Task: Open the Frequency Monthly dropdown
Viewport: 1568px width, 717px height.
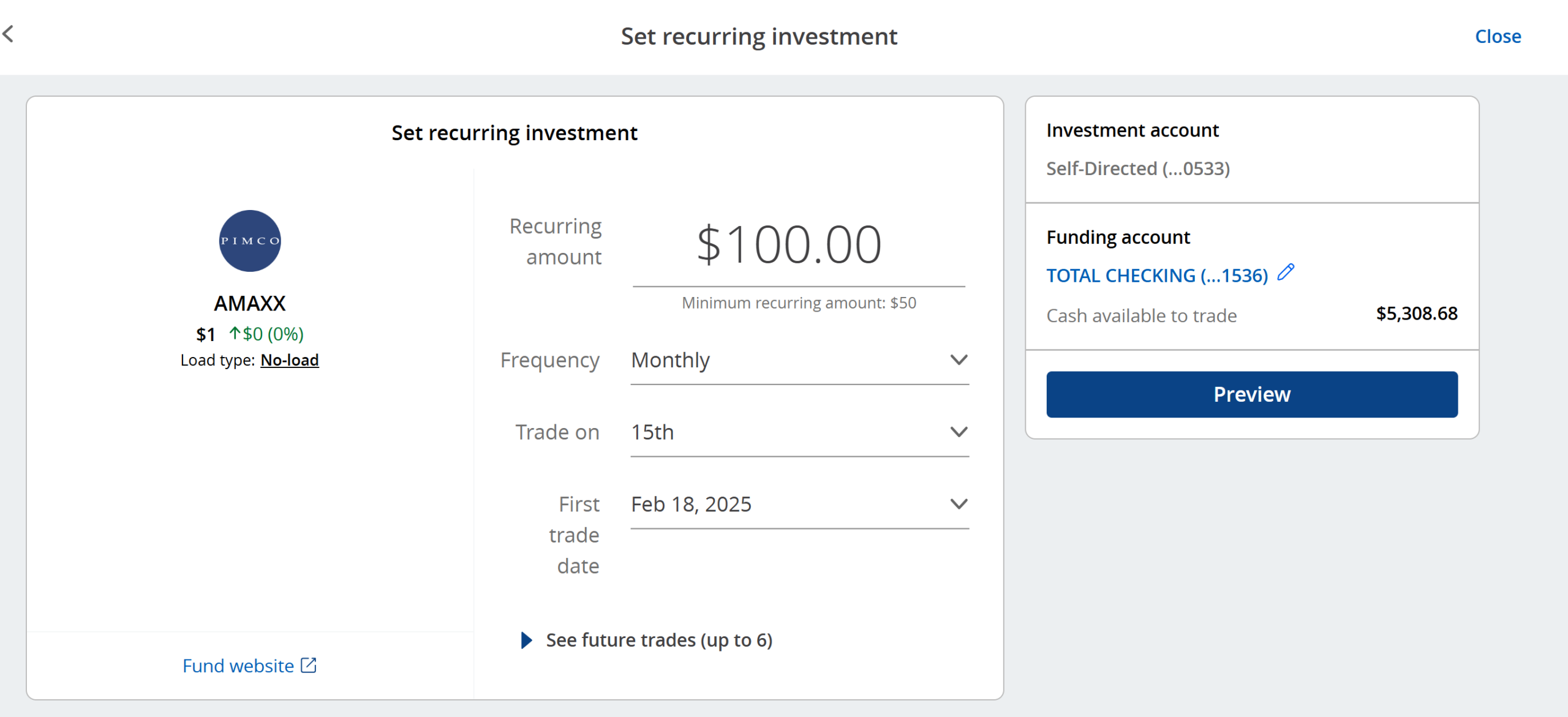Action: coord(799,361)
